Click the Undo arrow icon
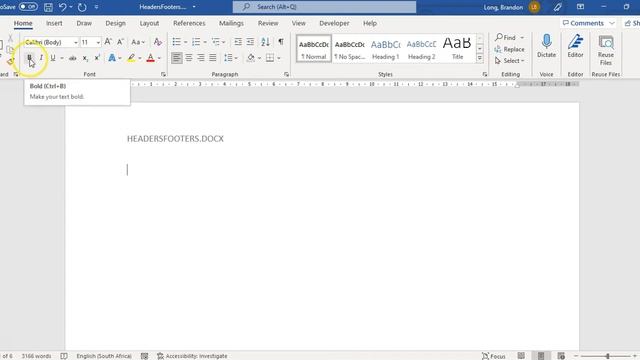 tap(62, 7)
